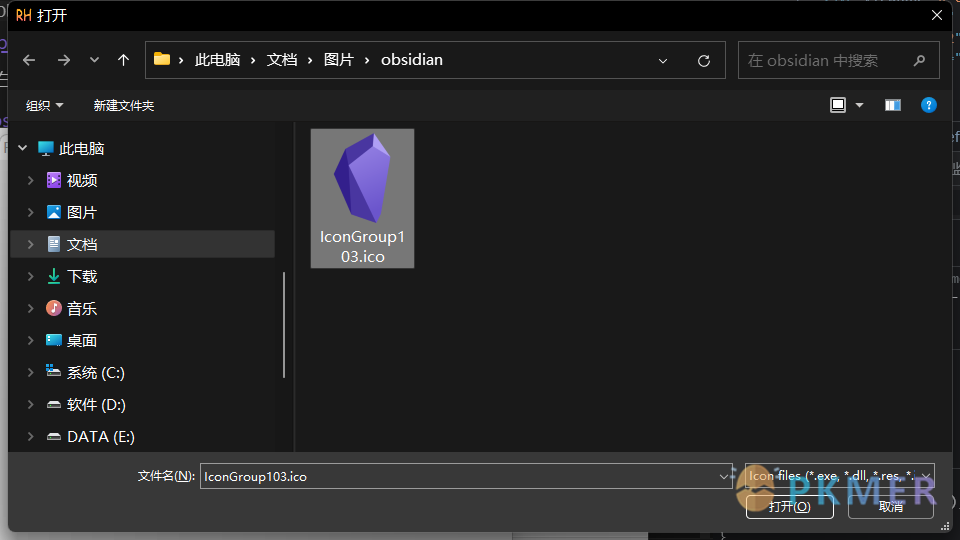The width and height of the screenshot is (960, 540).
Task: Expand the 下载 tree node
Action: (x=30, y=276)
